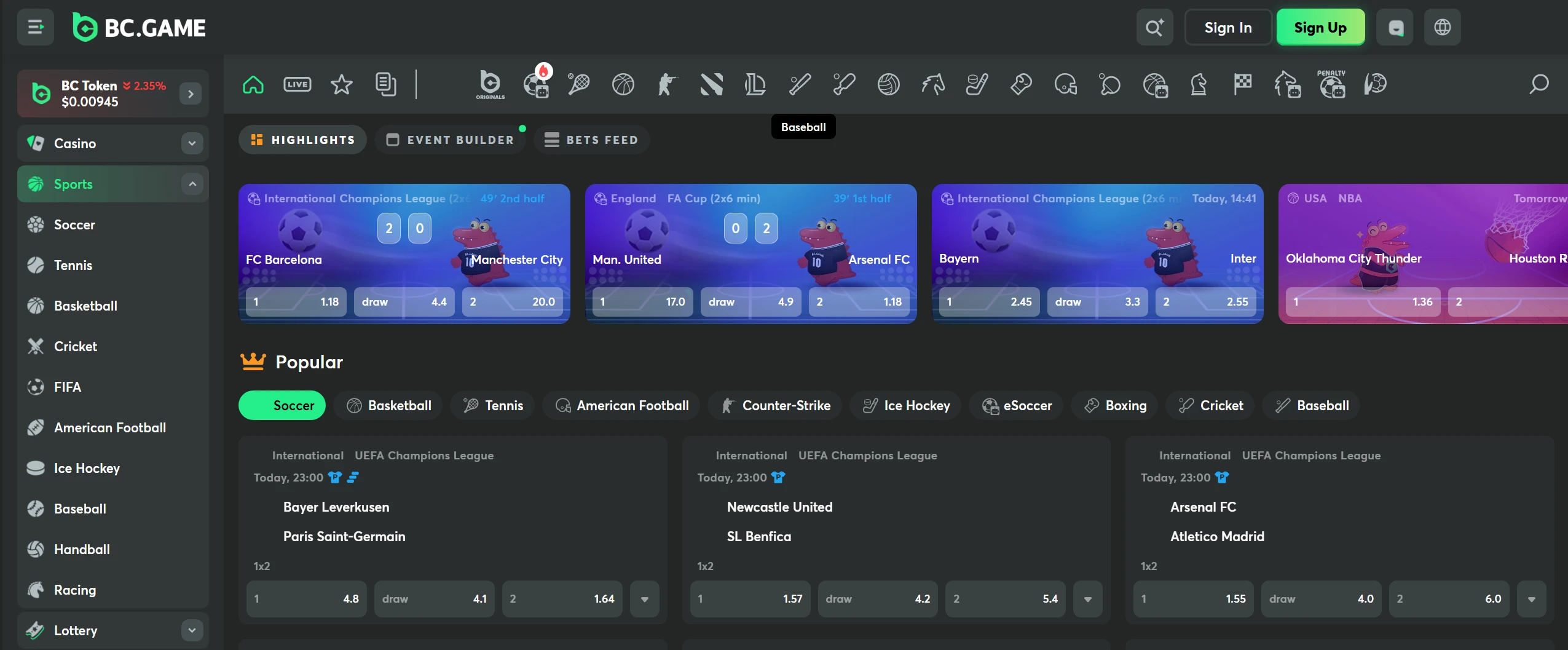
Task: Select the checkered racing flag icon
Action: 1242,84
